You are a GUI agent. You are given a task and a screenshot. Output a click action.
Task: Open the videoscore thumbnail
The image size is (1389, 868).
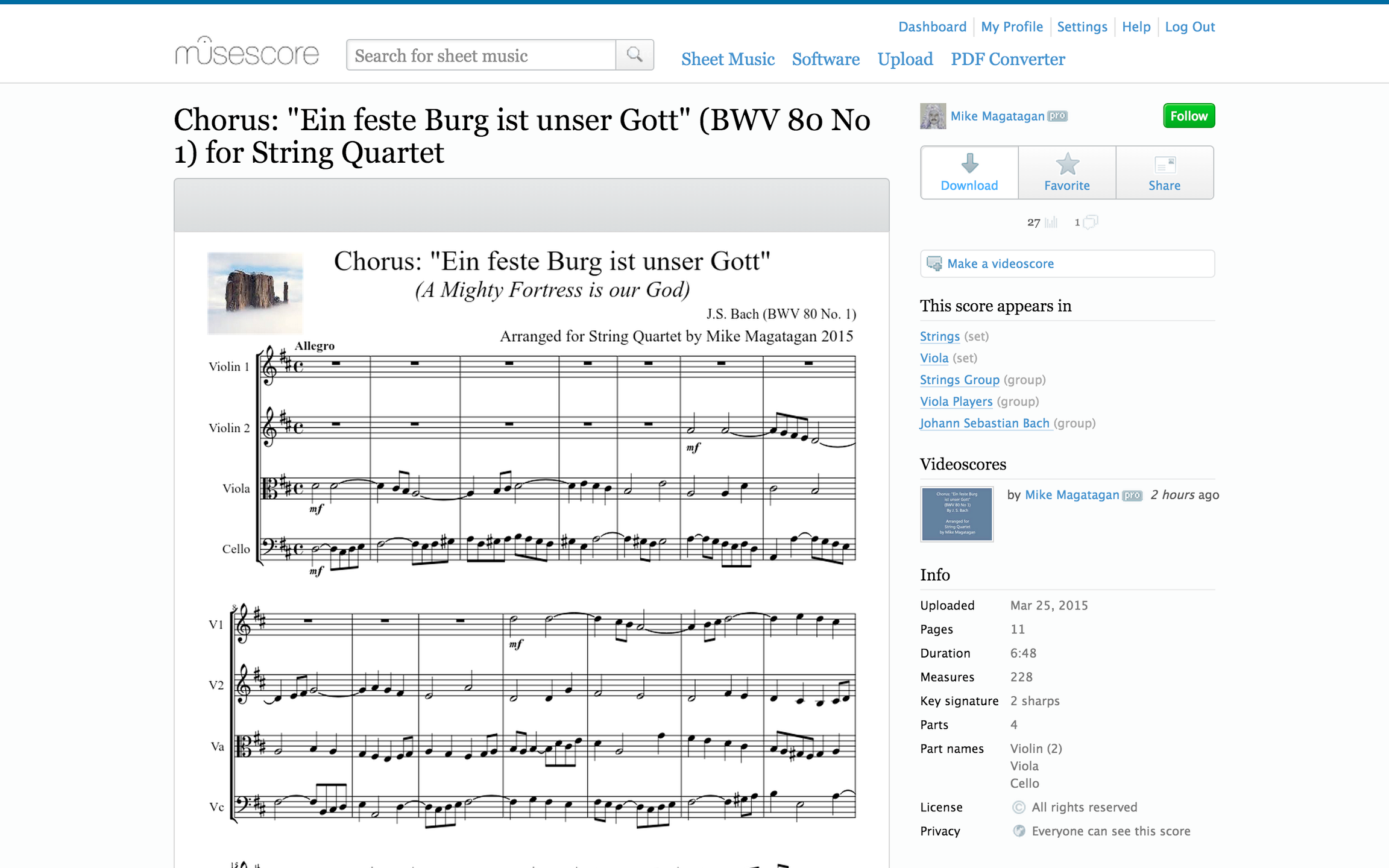(957, 514)
